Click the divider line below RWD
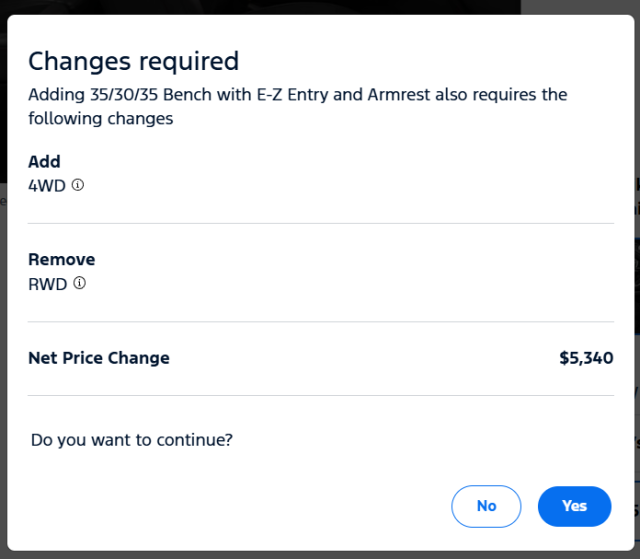The image size is (640, 559). 320,322
